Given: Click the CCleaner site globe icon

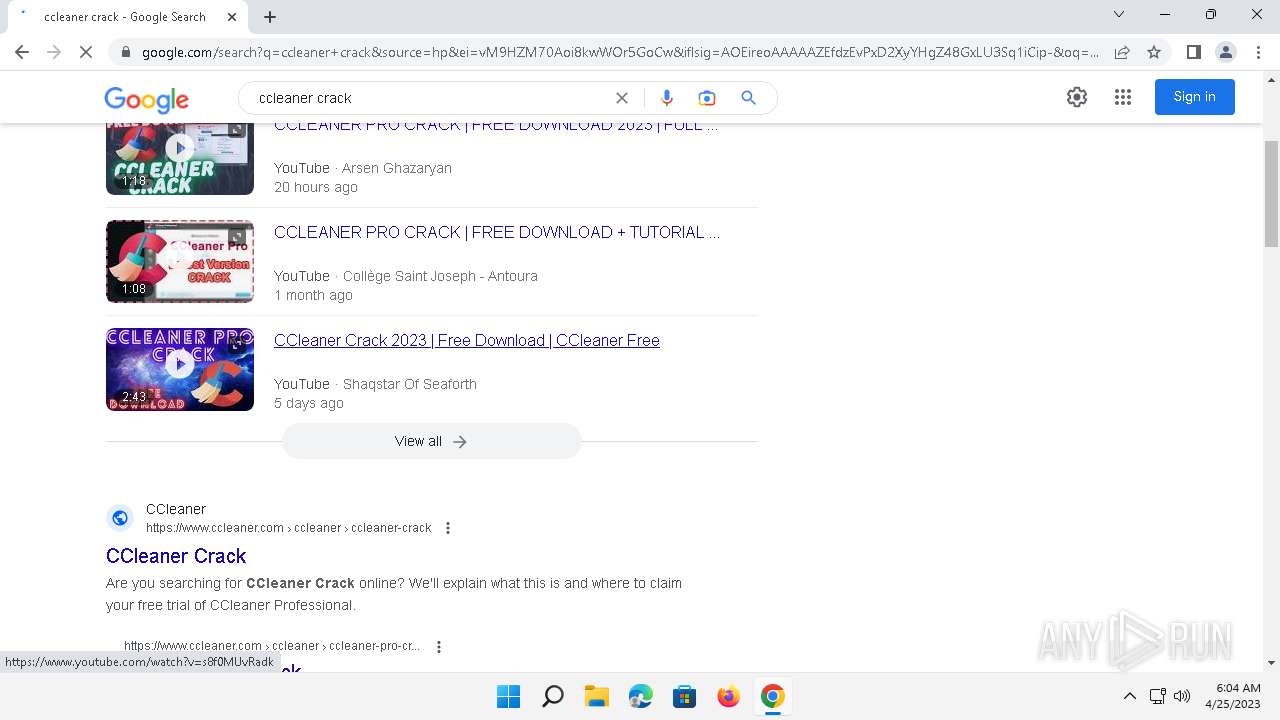Looking at the screenshot, I should pyautogui.click(x=120, y=518).
